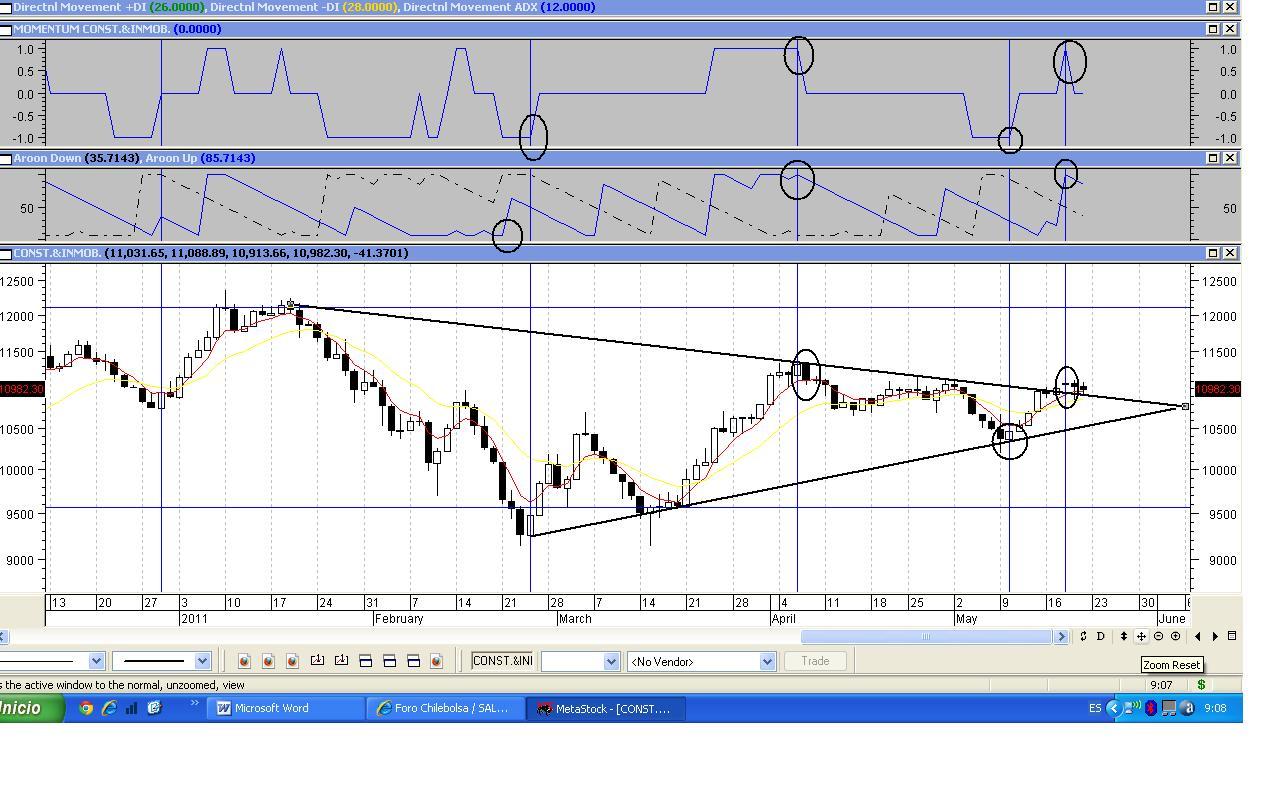Click the status bar time 9:07
This screenshot has width=1280, height=800.
point(1161,685)
